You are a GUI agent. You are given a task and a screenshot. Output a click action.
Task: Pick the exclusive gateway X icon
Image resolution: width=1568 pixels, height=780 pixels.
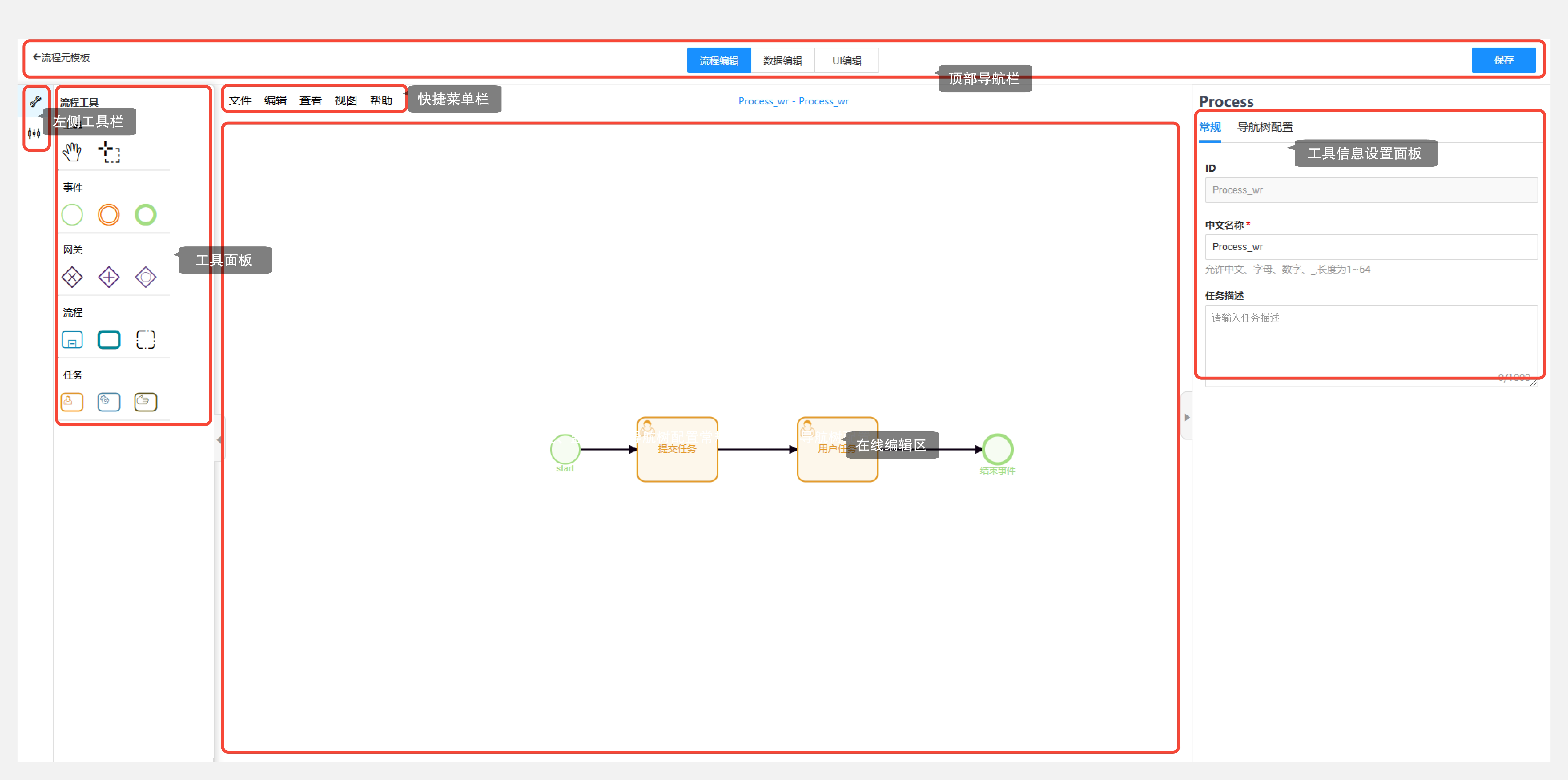[x=72, y=277]
